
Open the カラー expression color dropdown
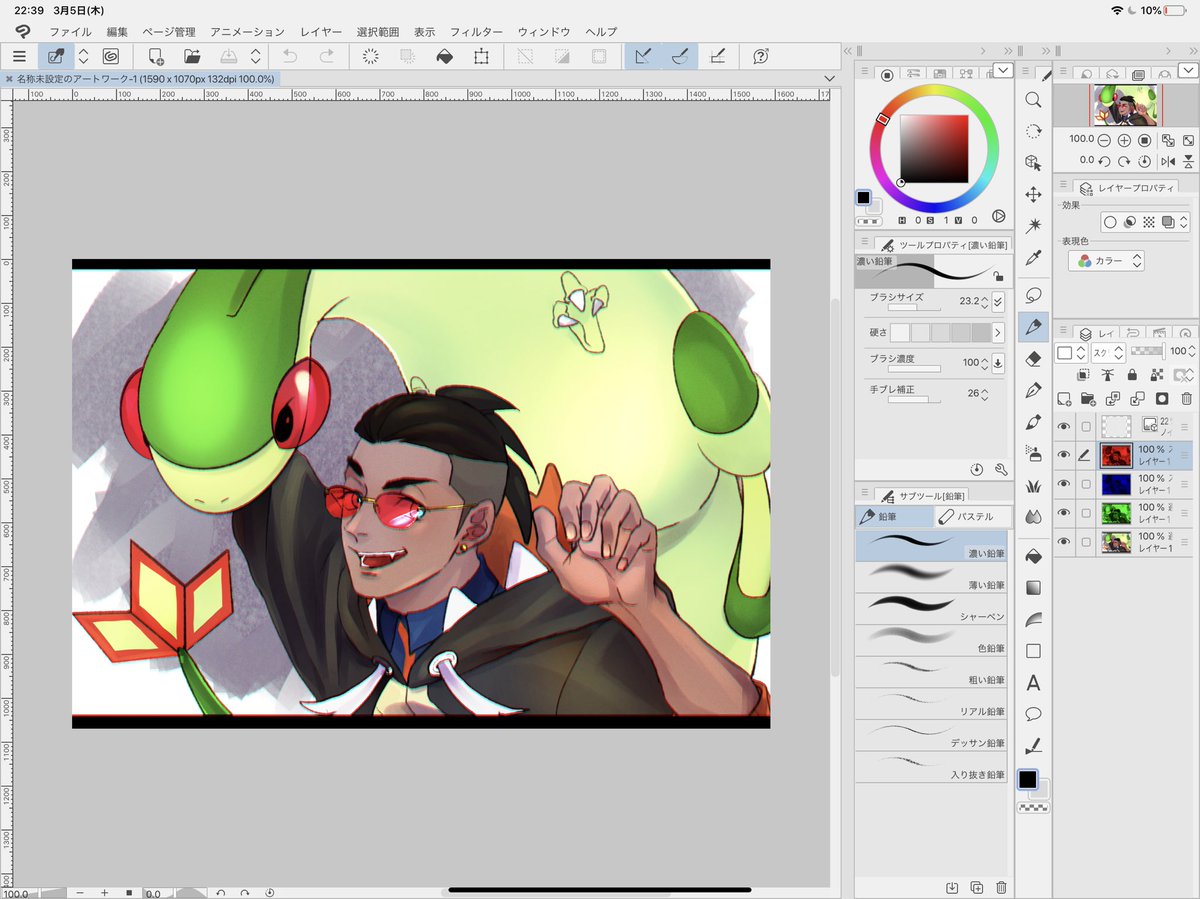click(1106, 261)
